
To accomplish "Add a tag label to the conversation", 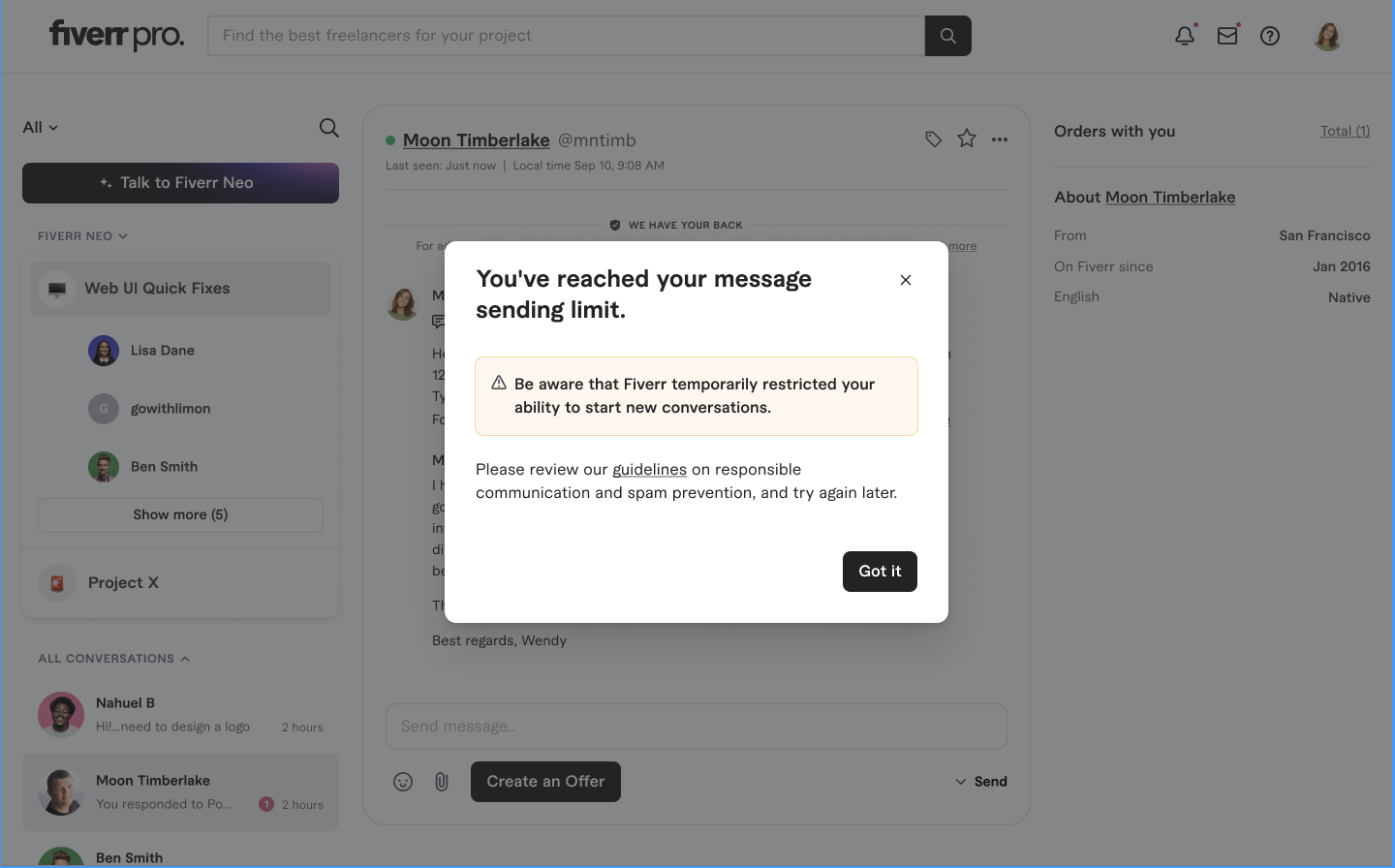I will point(933,139).
